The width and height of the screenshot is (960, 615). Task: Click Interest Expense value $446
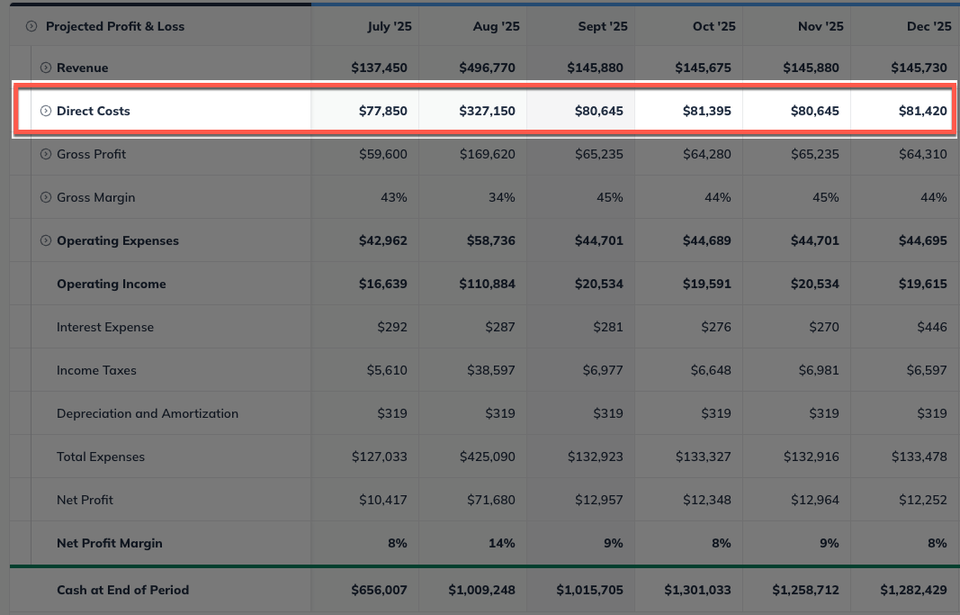[x=932, y=327]
